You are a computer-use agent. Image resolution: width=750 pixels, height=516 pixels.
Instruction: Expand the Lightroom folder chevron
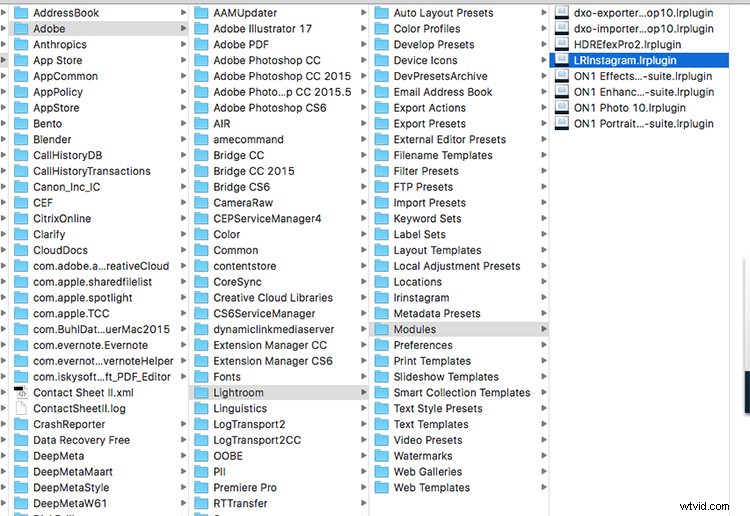(x=363, y=393)
